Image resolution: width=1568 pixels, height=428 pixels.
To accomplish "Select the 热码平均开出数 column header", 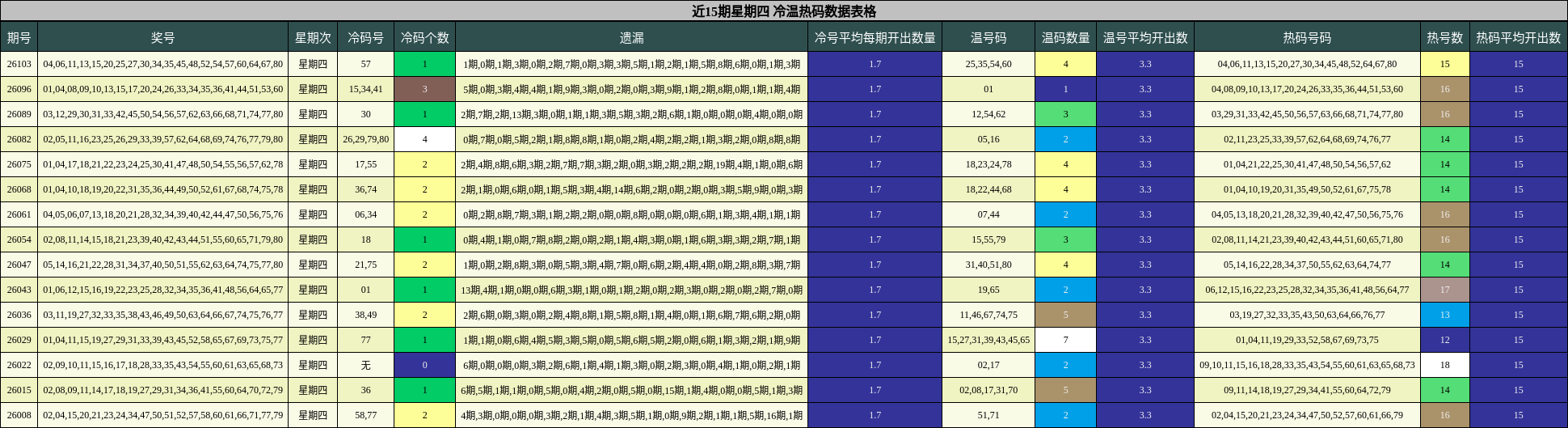I will click(x=1519, y=37).
